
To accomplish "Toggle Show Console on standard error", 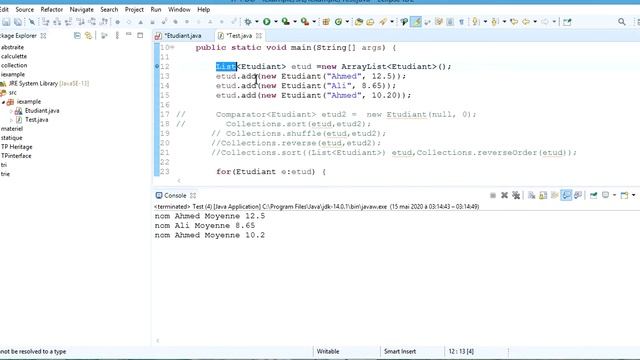I will pos(578,196).
